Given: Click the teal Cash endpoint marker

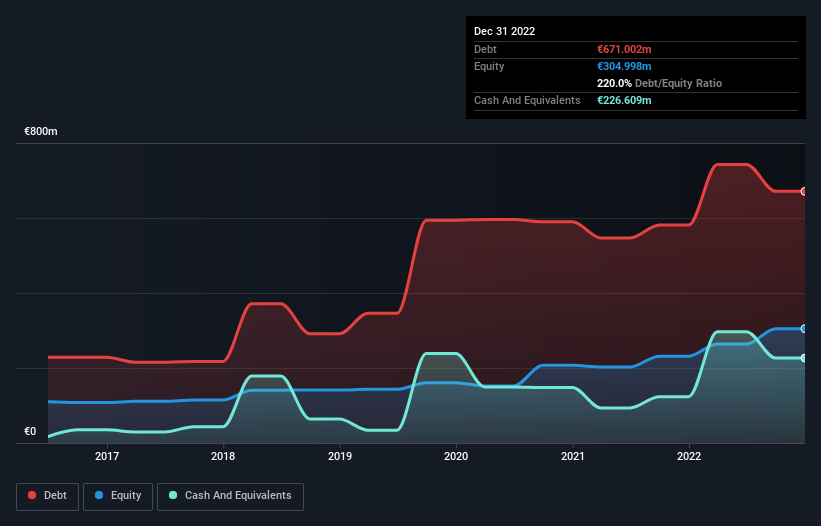Looking at the screenshot, I should tap(804, 358).
